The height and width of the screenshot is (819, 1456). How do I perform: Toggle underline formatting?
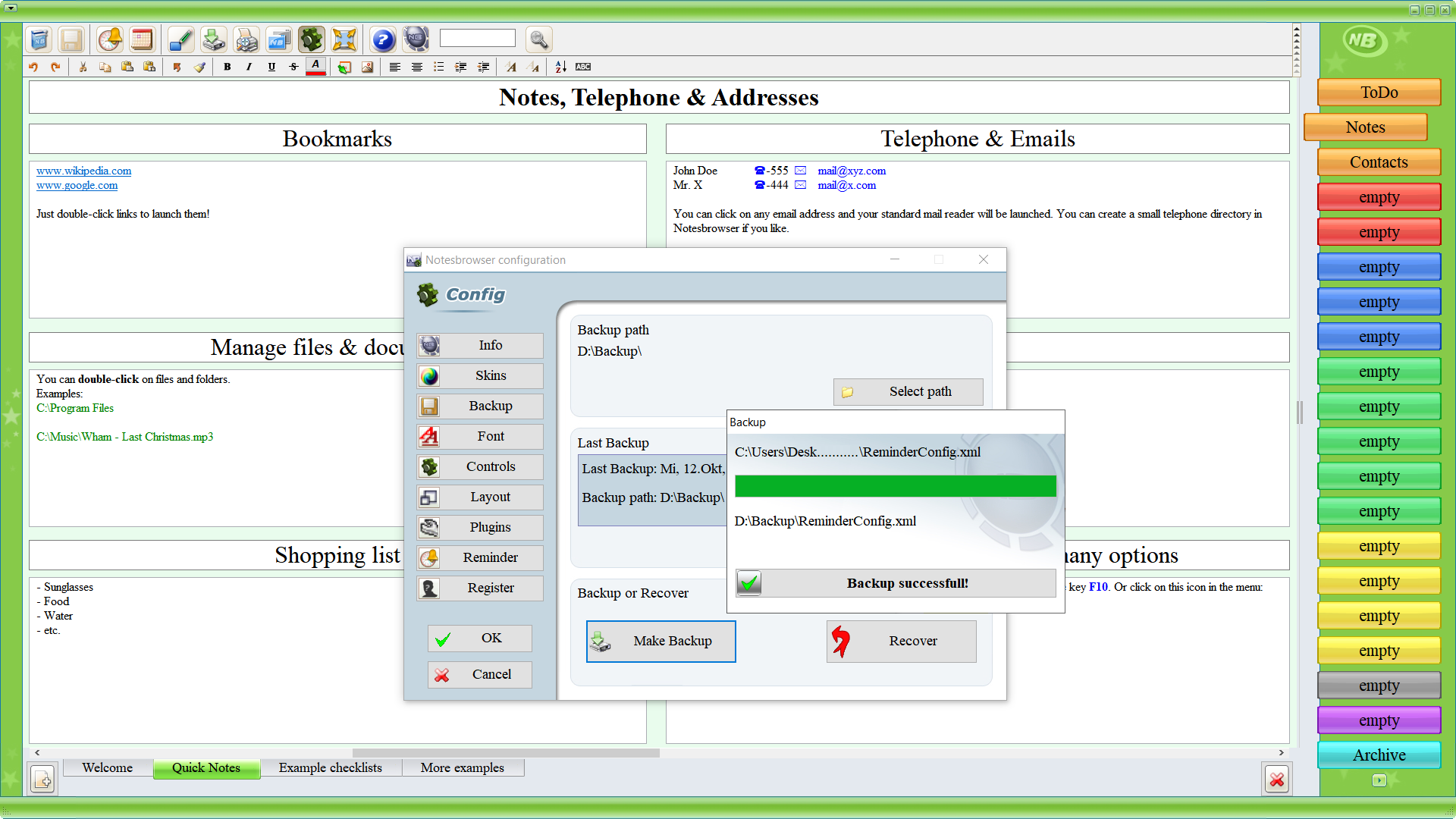271,67
